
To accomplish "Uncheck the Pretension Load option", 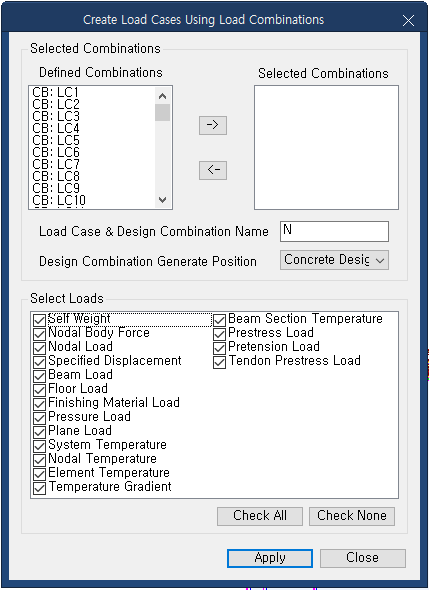I will coord(219,348).
